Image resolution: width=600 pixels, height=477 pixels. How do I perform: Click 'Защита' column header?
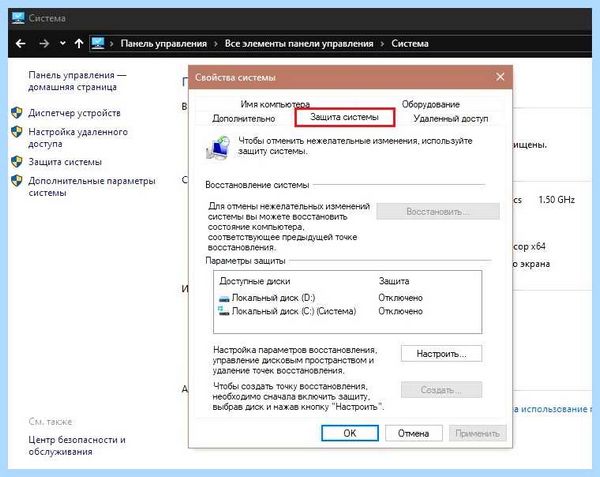tap(394, 281)
